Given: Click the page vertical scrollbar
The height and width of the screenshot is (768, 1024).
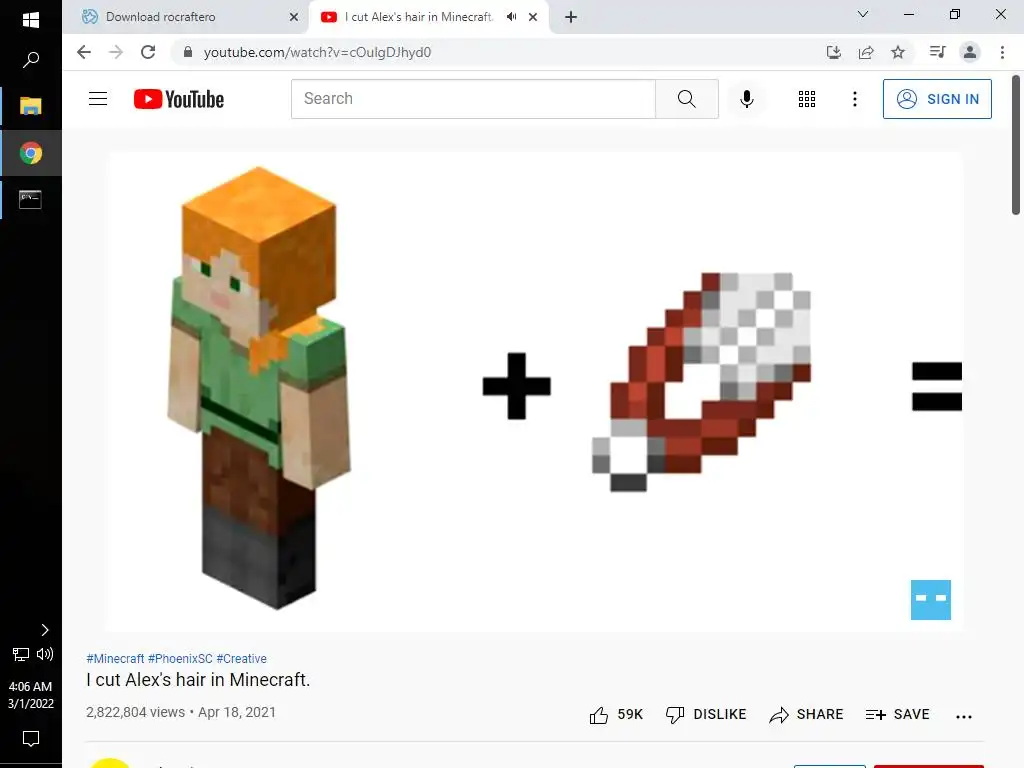Looking at the screenshot, I should pos(1016,145).
